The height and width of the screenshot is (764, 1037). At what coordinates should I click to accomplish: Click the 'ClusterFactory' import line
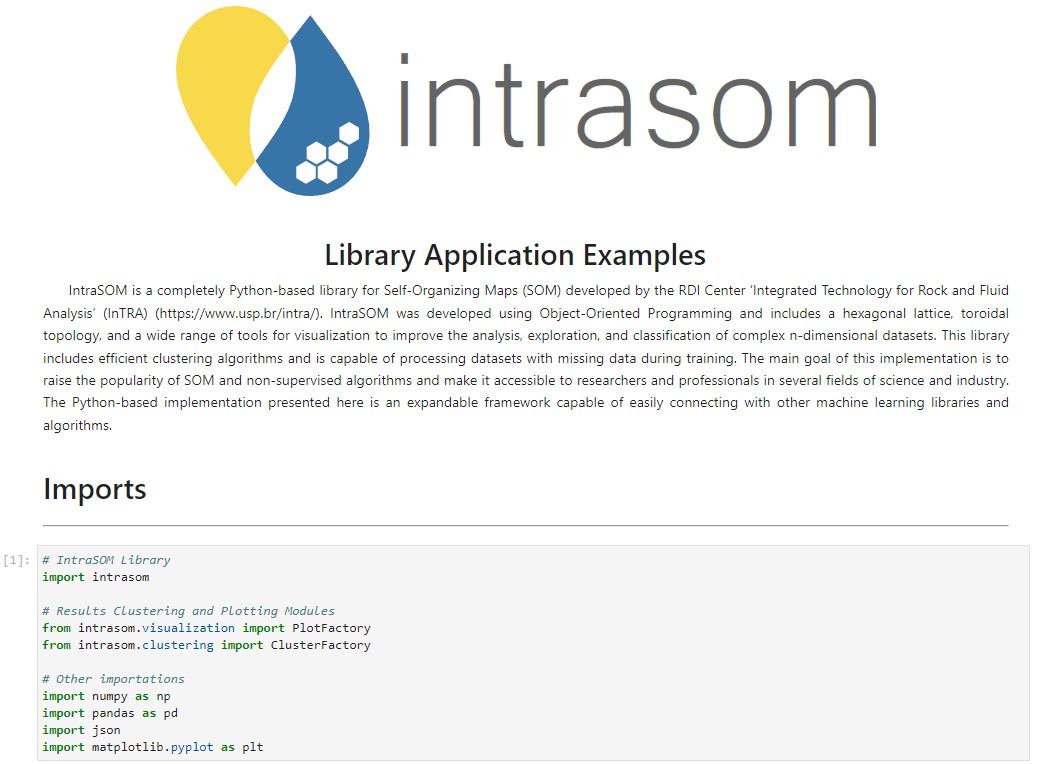(x=206, y=645)
